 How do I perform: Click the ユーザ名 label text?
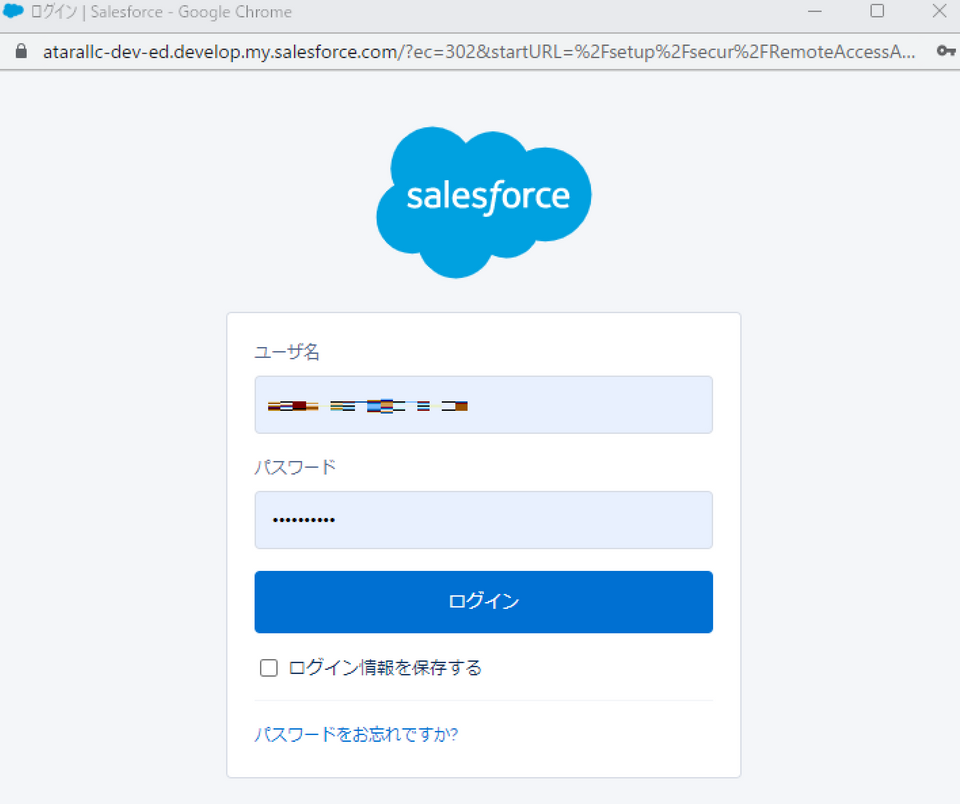coord(287,352)
